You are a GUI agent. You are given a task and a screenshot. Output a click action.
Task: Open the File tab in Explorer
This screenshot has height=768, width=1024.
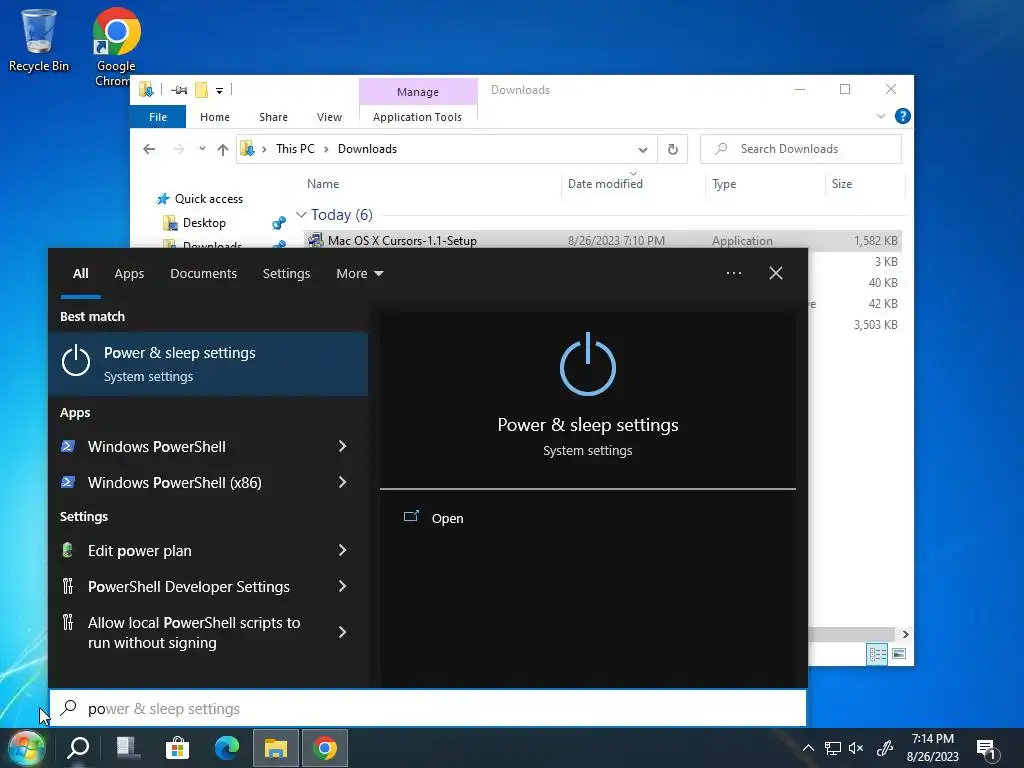[x=158, y=117]
